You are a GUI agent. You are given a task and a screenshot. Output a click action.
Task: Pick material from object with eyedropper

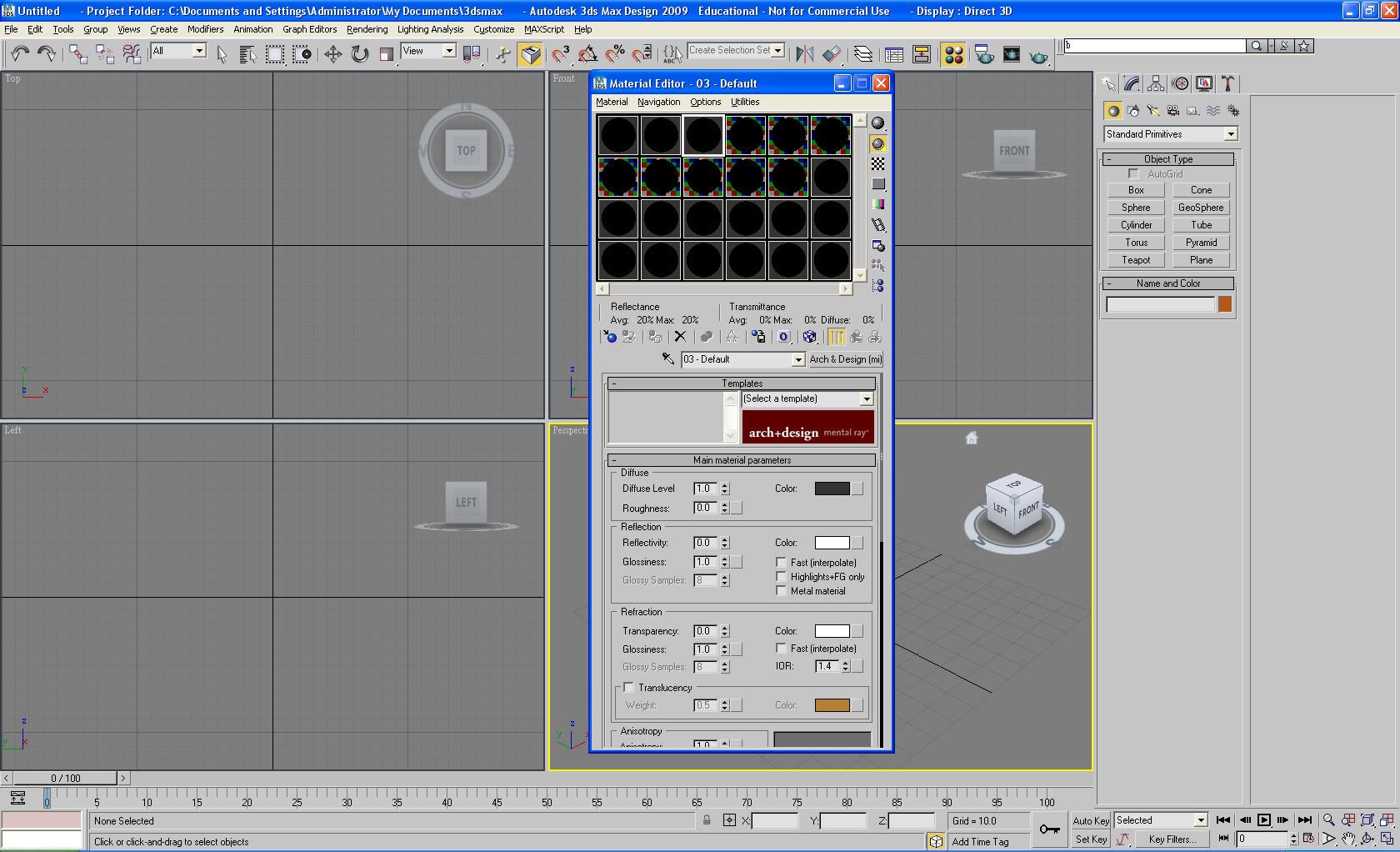click(x=667, y=359)
